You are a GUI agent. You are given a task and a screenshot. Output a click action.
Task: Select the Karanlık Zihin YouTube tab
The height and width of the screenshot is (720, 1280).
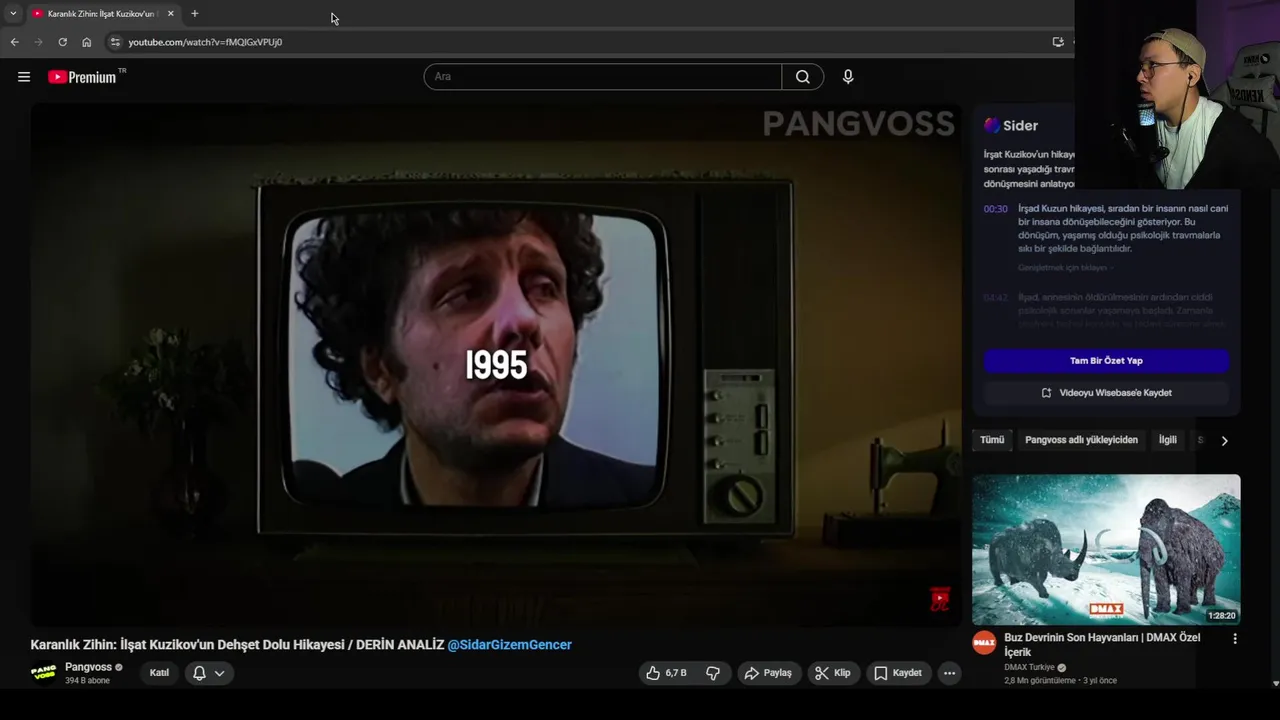(x=102, y=14)
